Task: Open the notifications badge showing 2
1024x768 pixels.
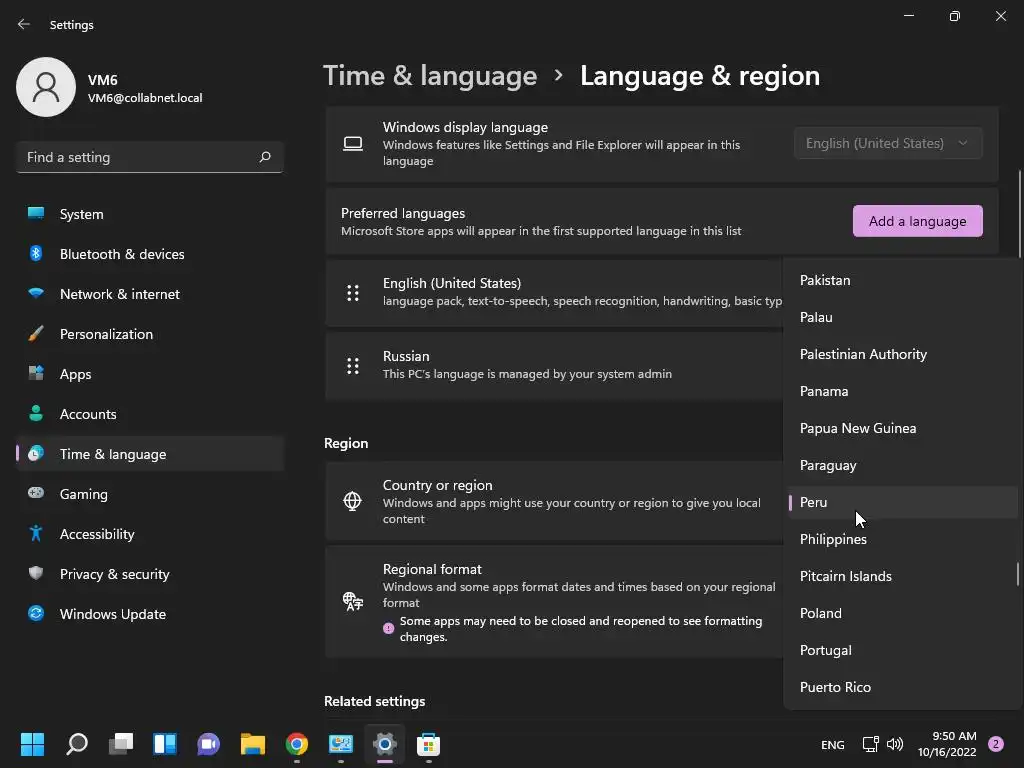Action: [996, 744]
